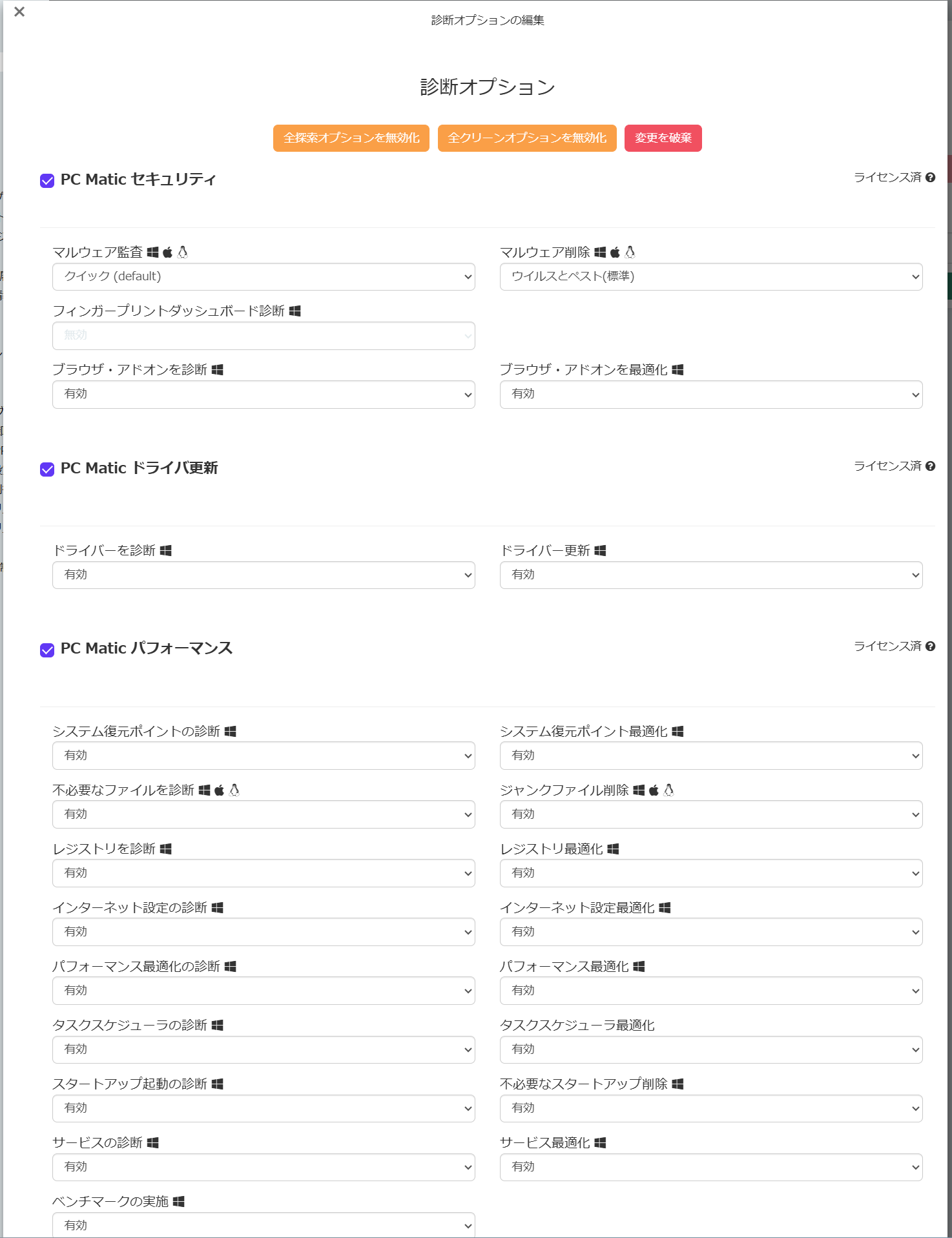Image resolution: width=952 pixels, height=1238 pixels.
Task: Click Windows icon next to インターネット設定の診断
Action: 218,908
